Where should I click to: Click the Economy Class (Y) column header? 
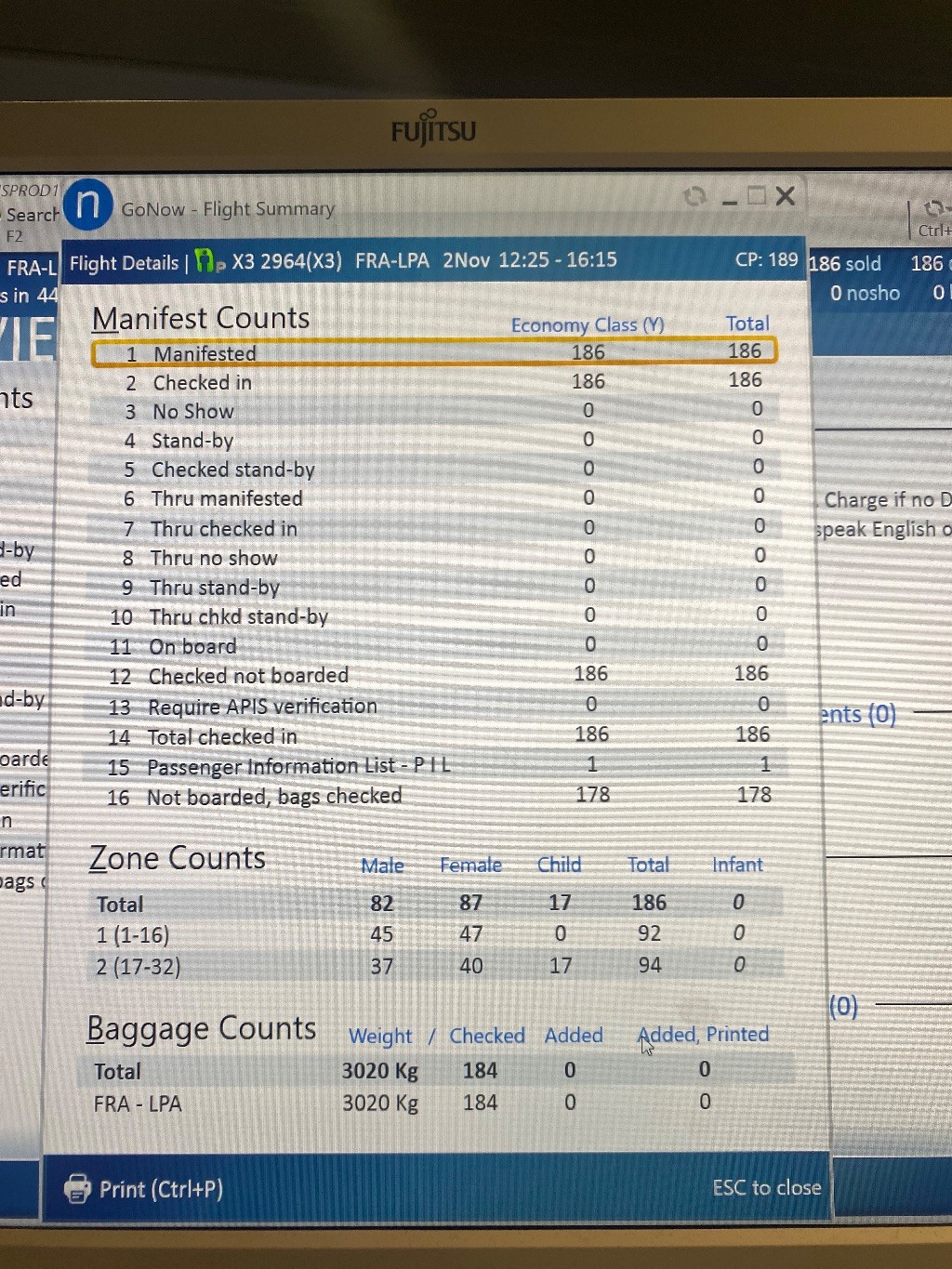pyautogui.click(x=587, y=324)
